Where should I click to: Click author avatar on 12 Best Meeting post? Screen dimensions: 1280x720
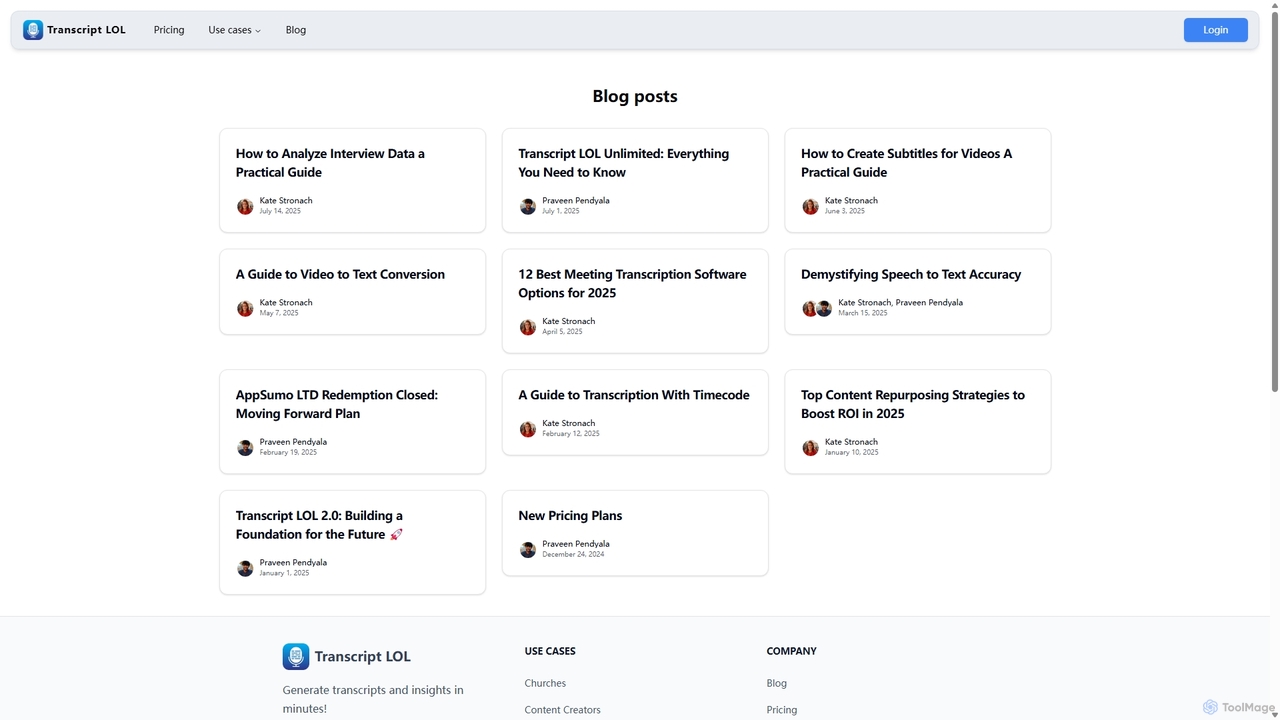[x=528, y=328]
